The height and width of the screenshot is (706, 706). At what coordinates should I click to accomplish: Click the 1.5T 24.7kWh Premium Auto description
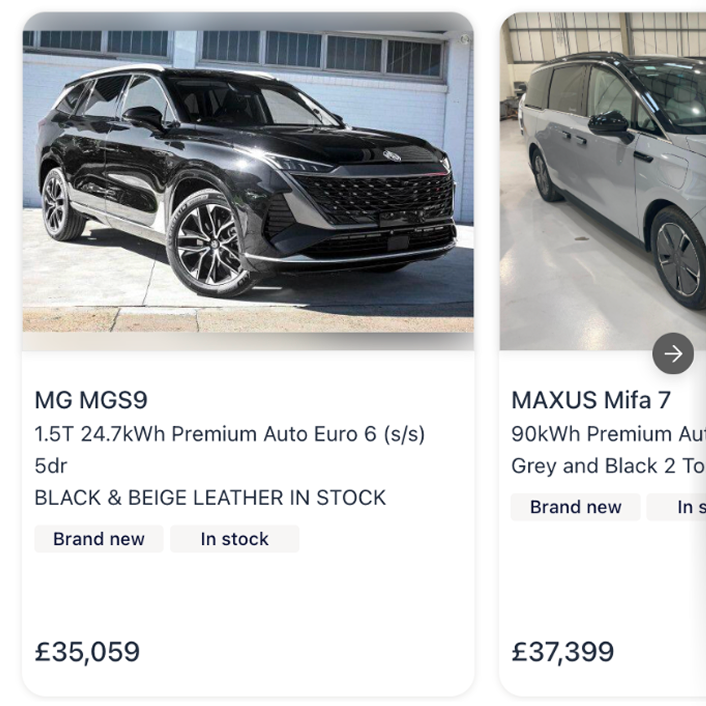point(230,434)
